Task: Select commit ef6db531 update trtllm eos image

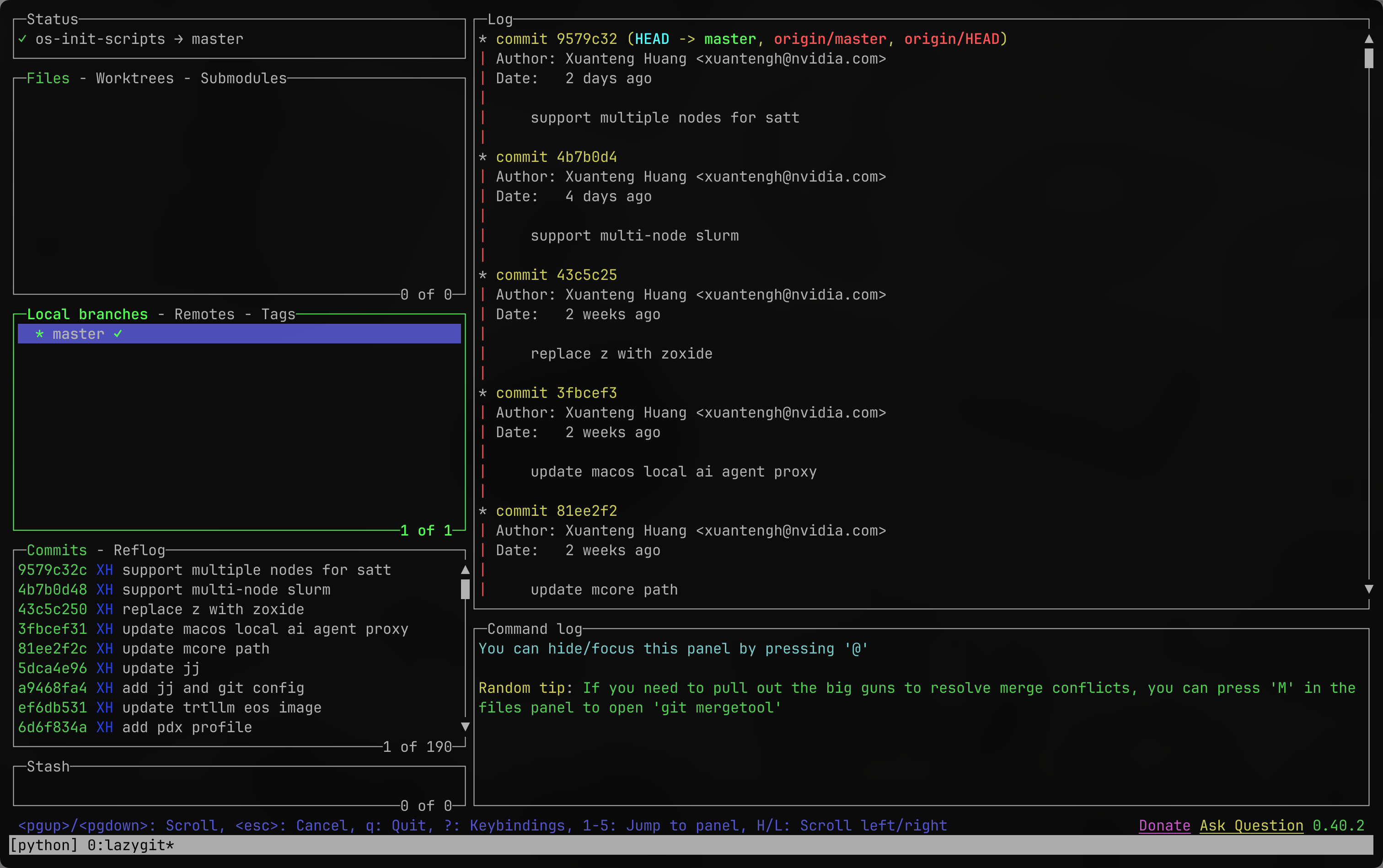Action: click(239, 707)
